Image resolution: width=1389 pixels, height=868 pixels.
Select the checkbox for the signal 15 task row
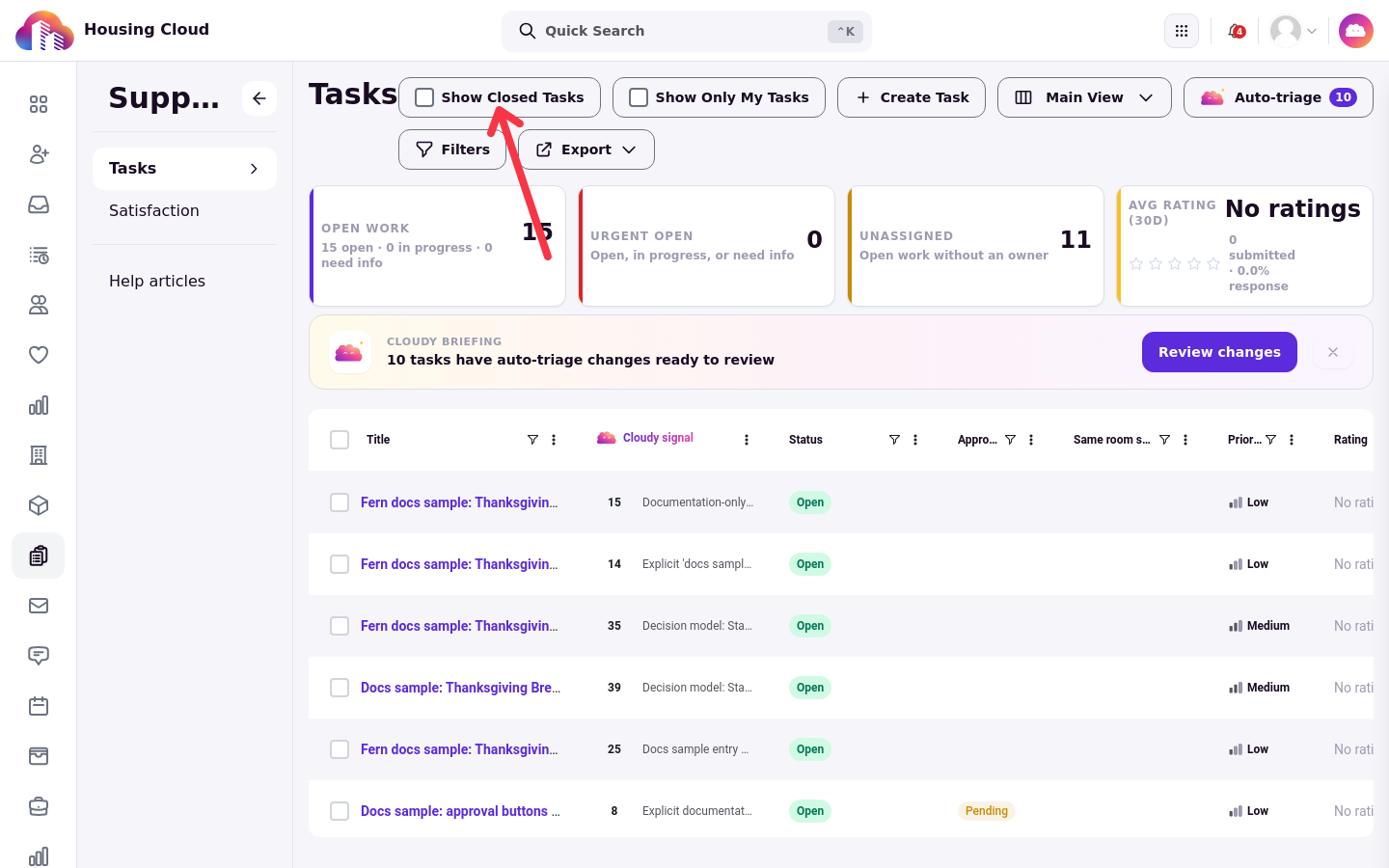point(340,502)
